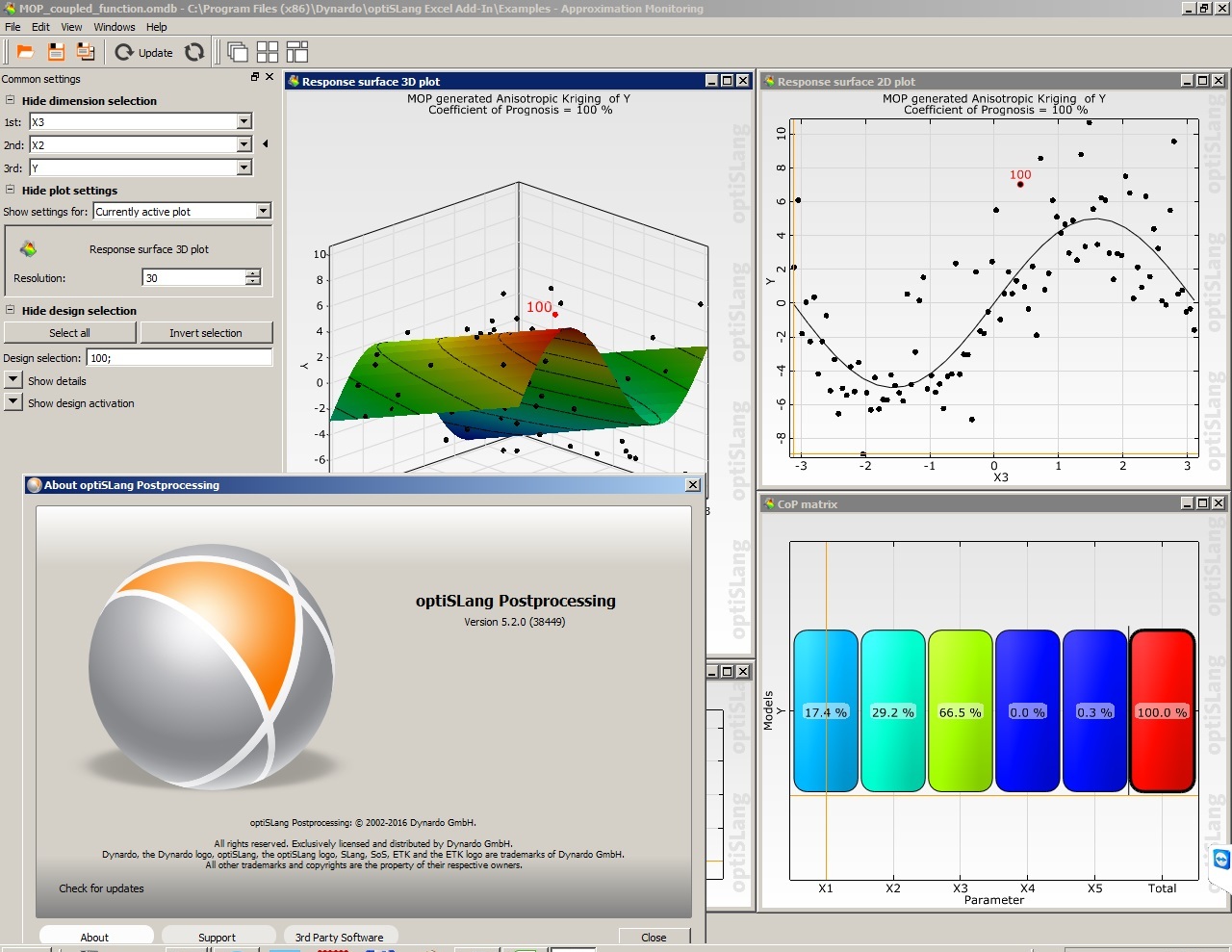Collapse the Hide design selection section

[11, 310]
